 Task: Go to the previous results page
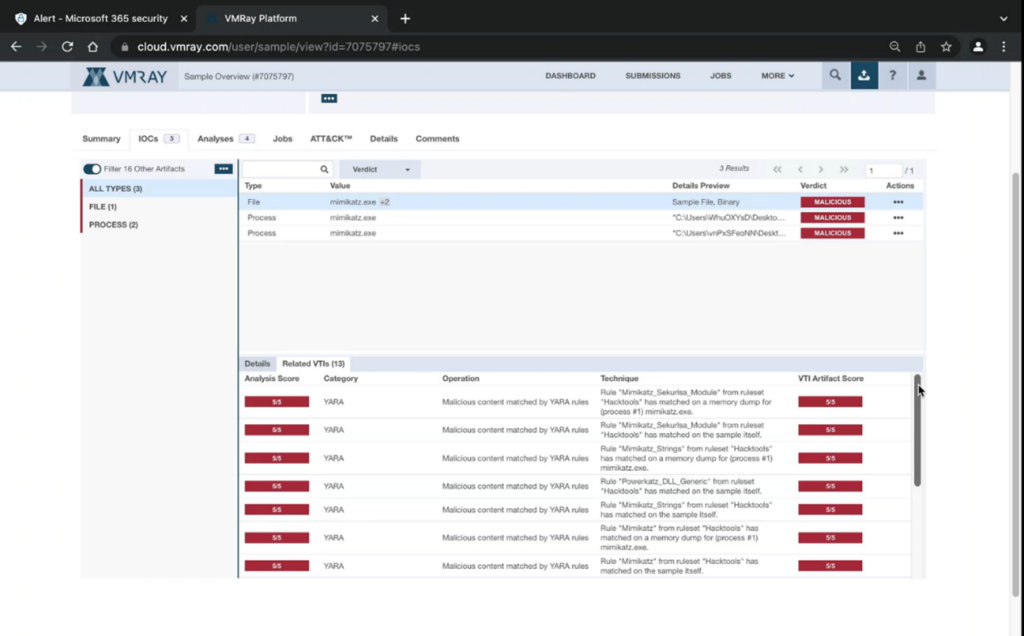800,169
